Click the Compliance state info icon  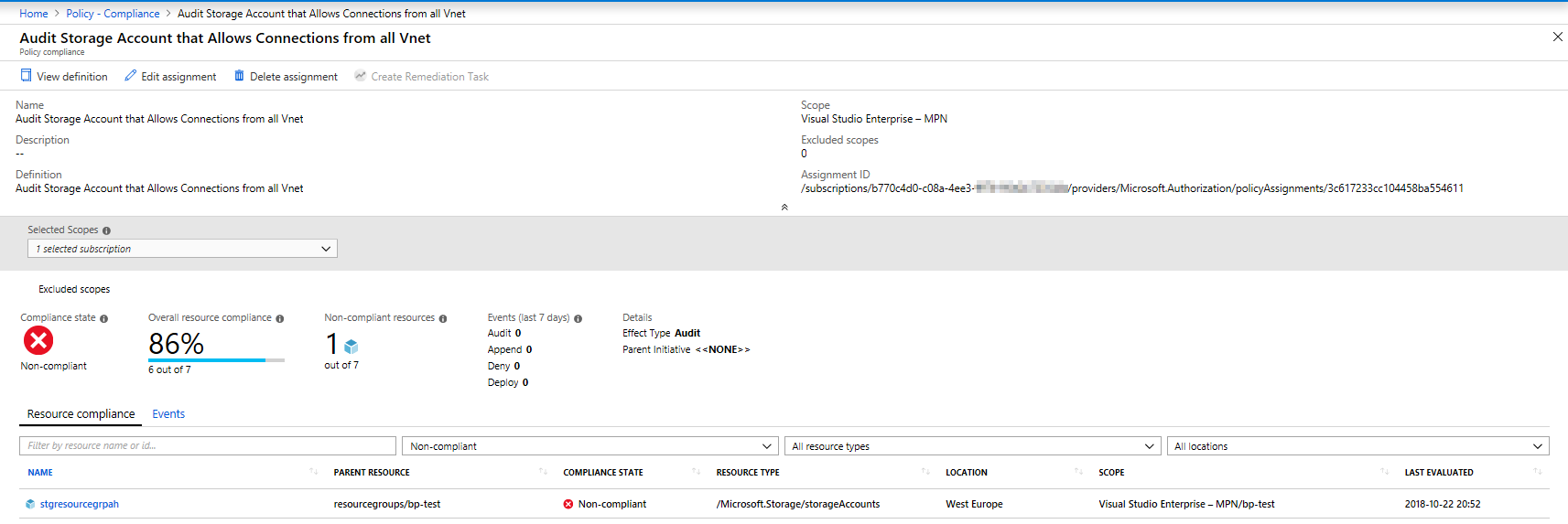[x=103, y=318]
